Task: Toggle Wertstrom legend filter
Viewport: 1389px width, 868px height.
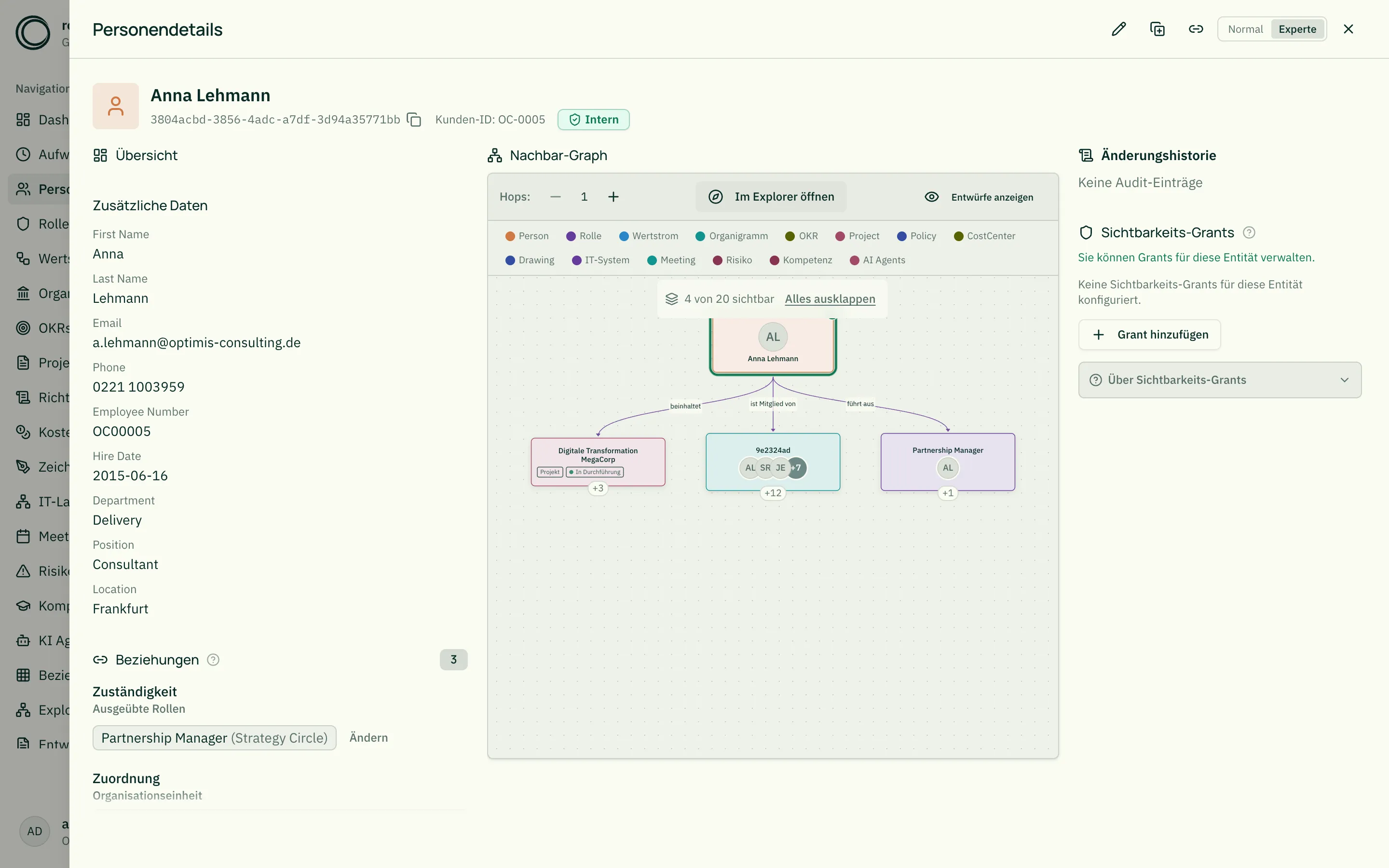Action: pos(649,236)
